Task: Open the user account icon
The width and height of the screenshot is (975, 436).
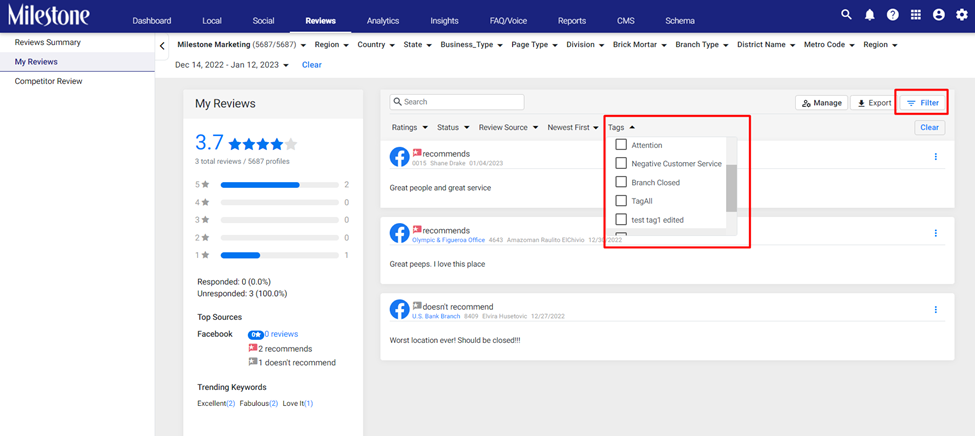Action: [x=939, y=15]
